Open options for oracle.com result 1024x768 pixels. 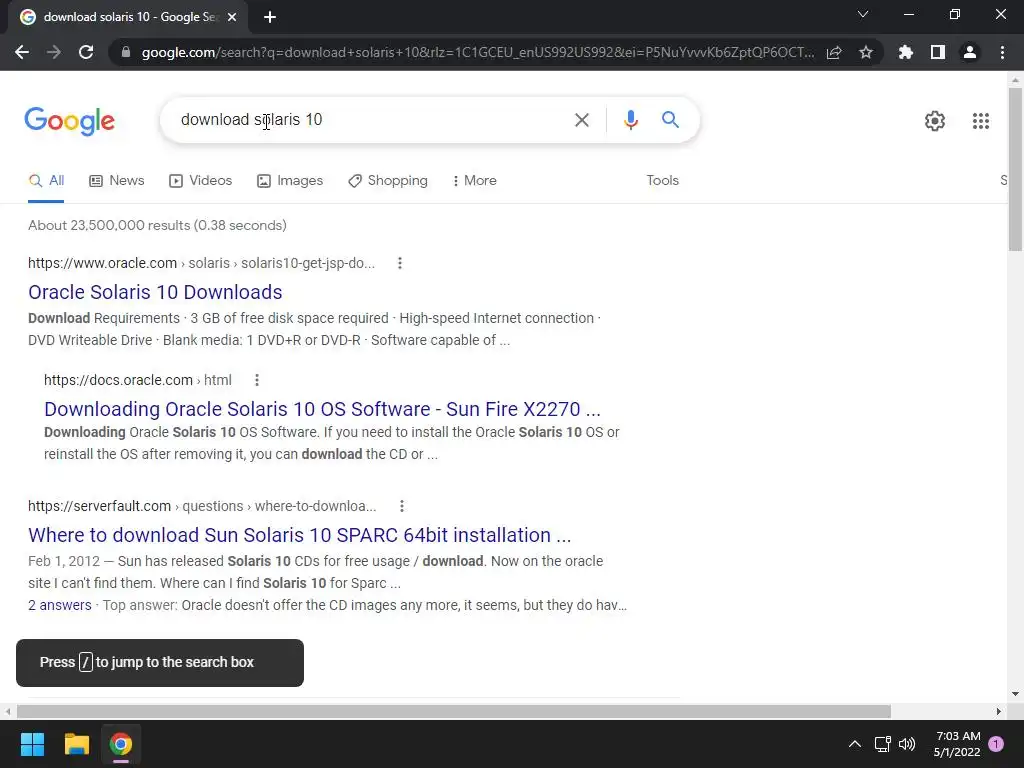point(400,263)
